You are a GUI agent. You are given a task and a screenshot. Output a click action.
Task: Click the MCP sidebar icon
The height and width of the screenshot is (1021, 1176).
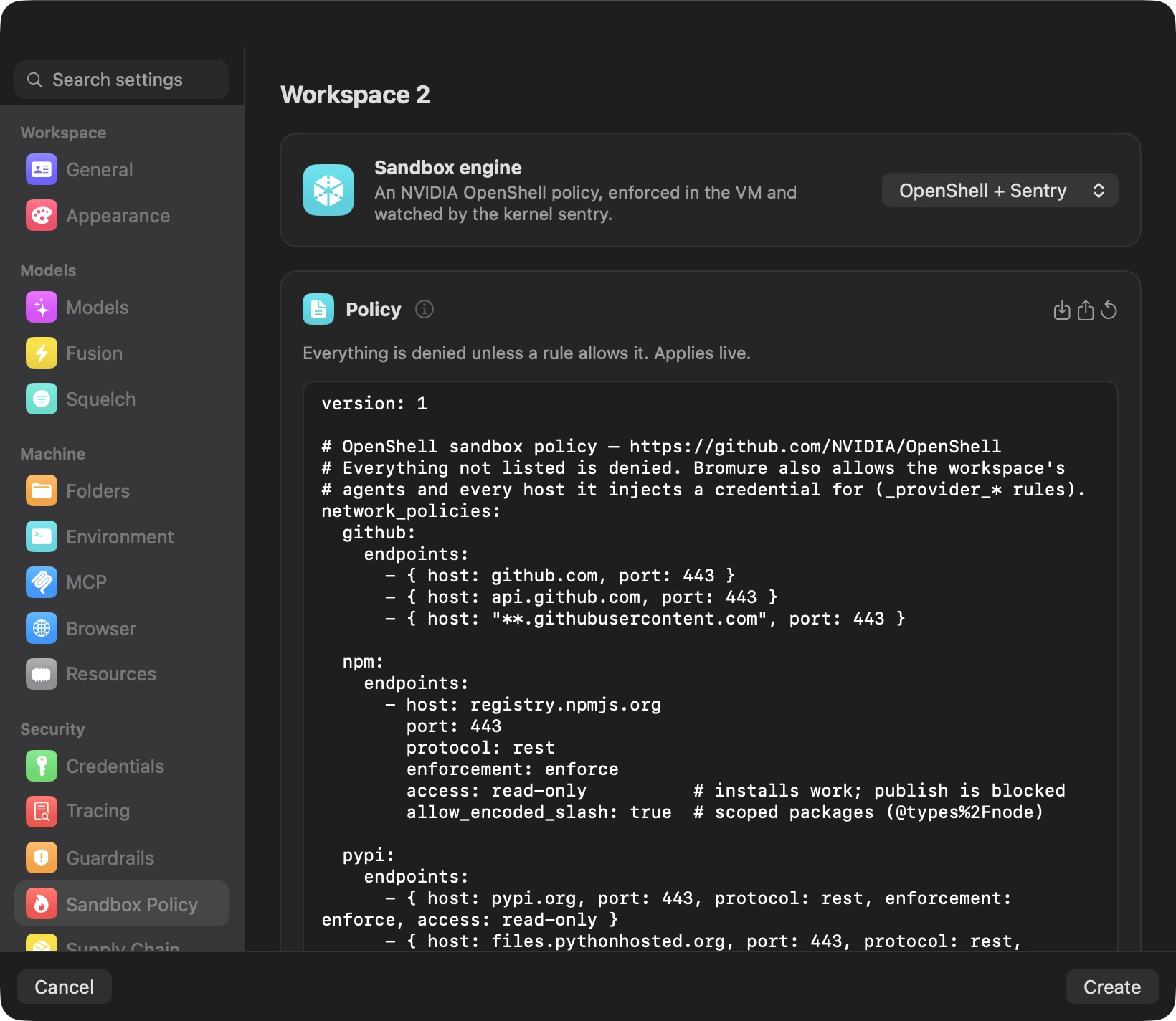coord(42,582)
